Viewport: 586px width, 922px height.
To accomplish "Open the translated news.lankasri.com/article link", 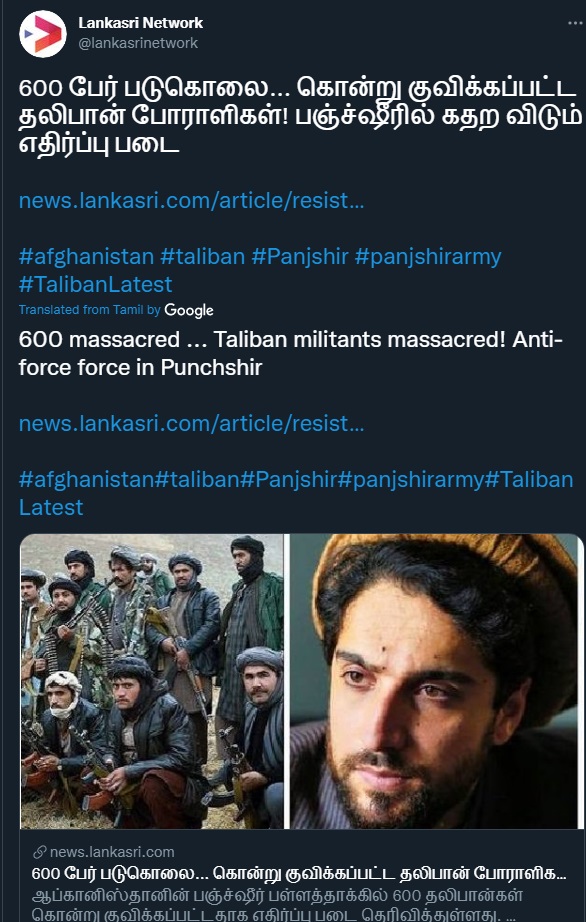I will click(192, 423).
